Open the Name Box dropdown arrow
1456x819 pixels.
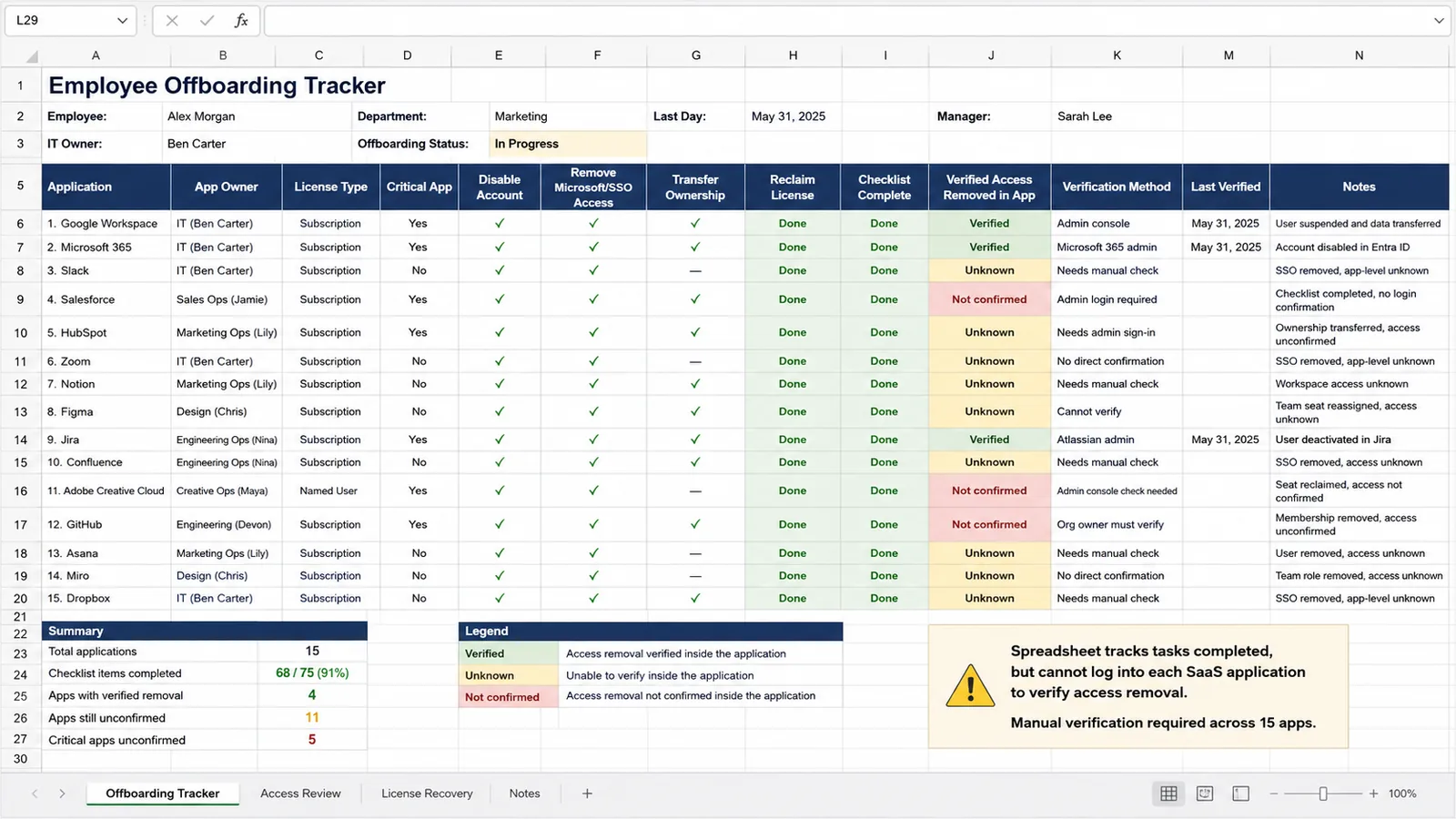pyautogui.click(x=122, y=20)
